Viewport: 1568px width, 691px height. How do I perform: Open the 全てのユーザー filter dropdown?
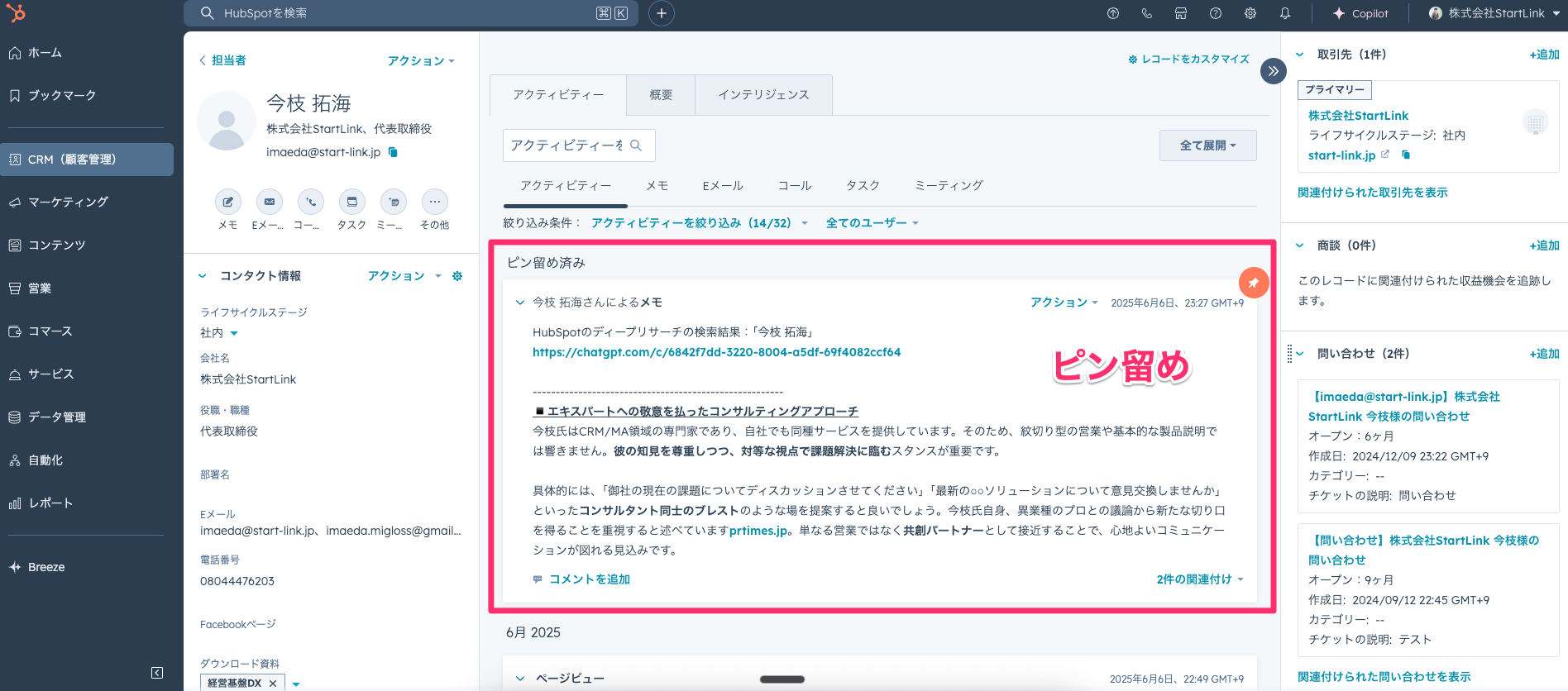(x=872, y=223)
